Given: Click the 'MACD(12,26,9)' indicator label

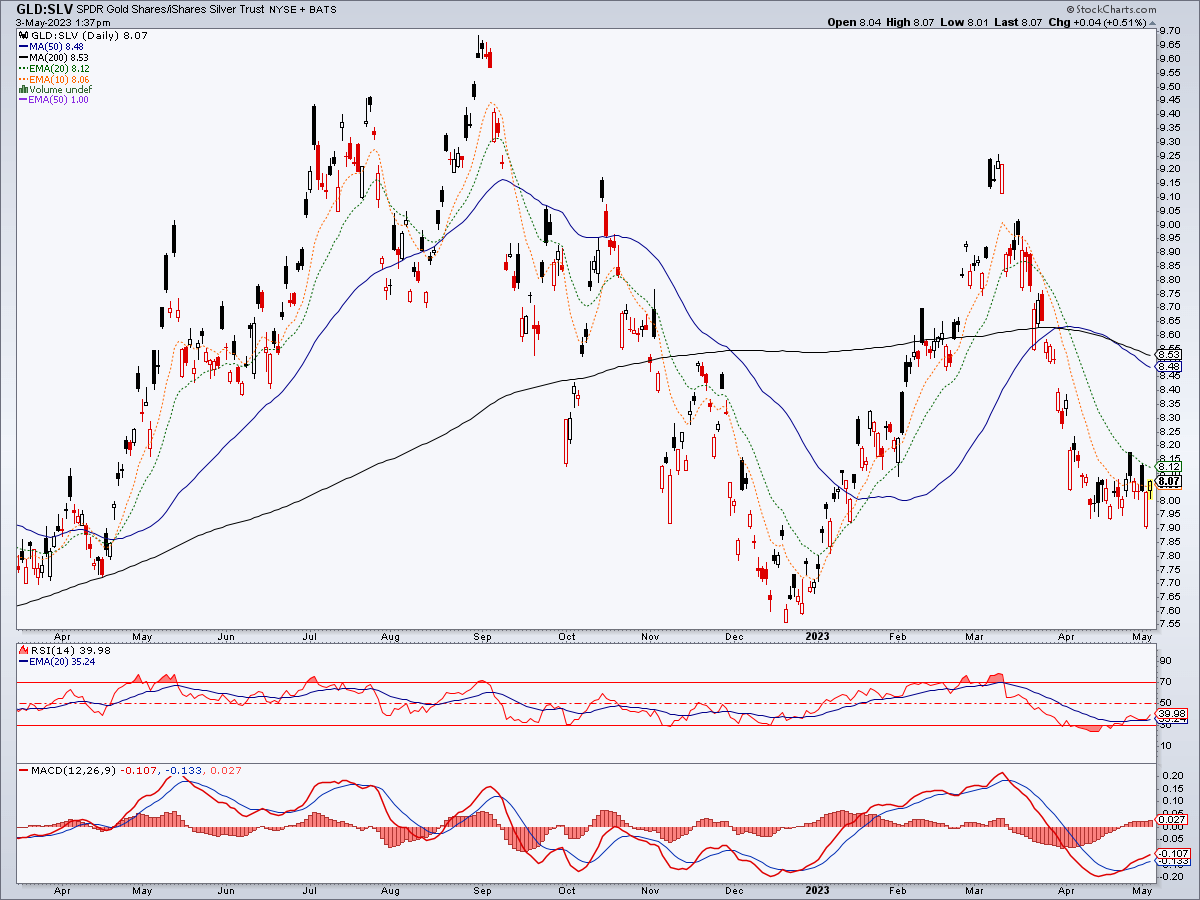Looking at the screenshot, I should click(71, 771).
